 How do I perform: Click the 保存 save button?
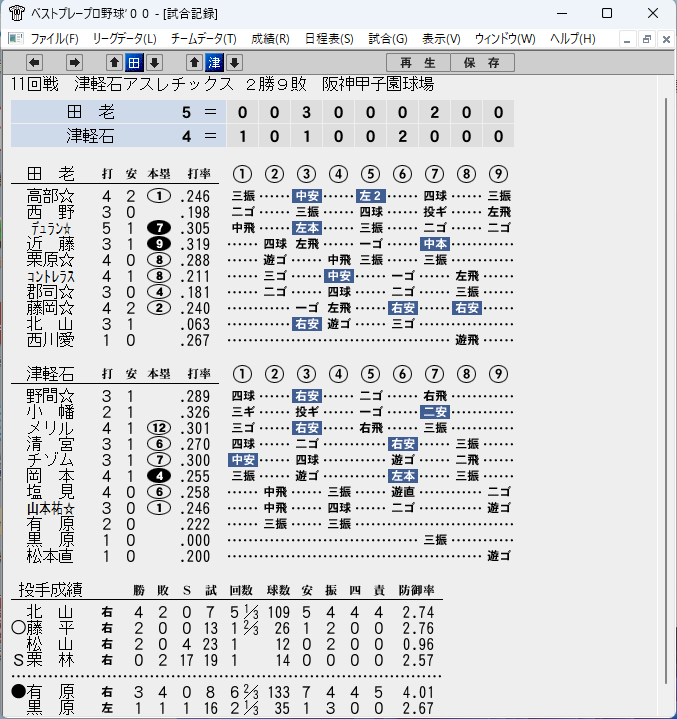coord(482,63)
